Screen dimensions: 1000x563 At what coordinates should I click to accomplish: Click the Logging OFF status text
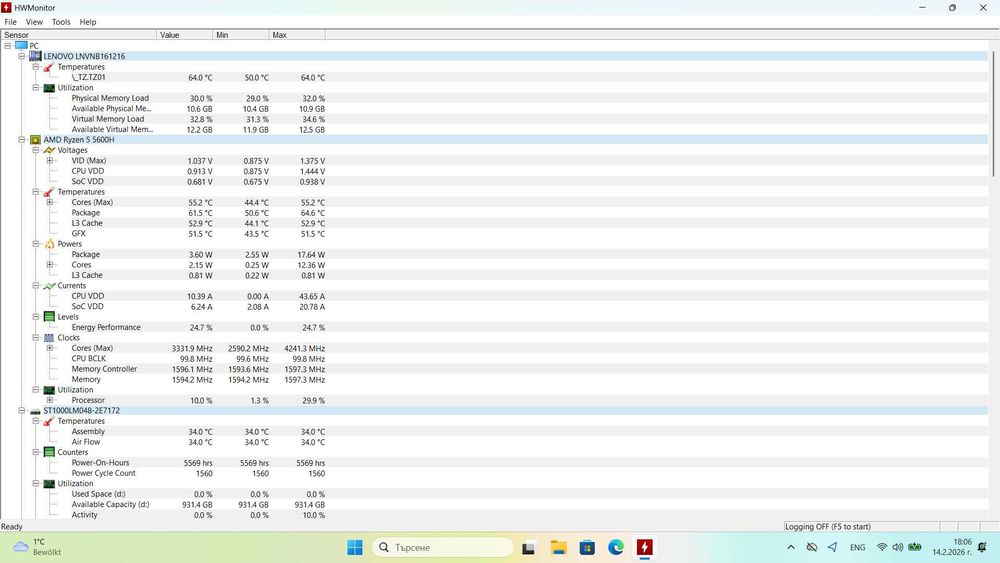click(x=827, y=527)
